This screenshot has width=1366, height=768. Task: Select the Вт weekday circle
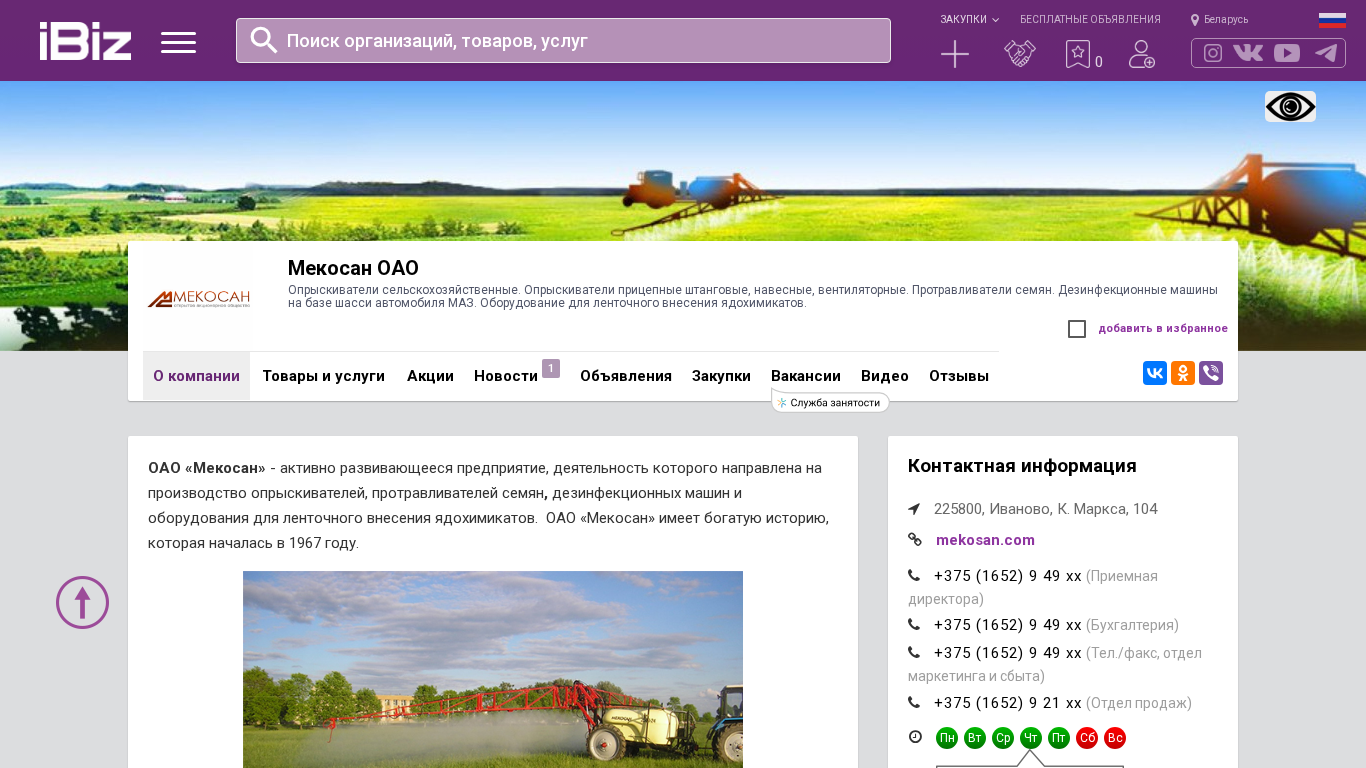click(x=975, y=738)
